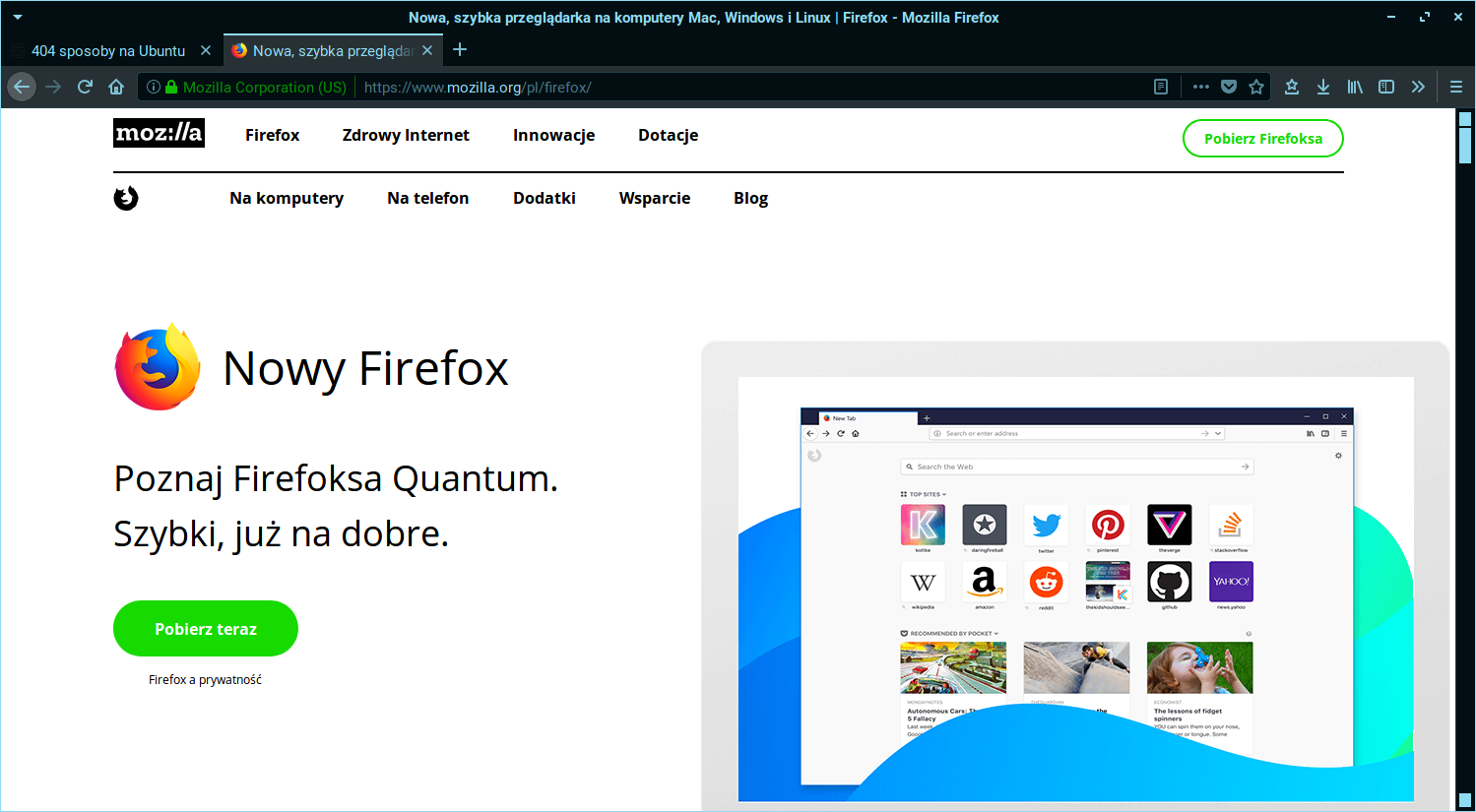This screenshot has width=1476, height=812.
Task: Open page actions three-dots menu
Action: point(1200,87)
